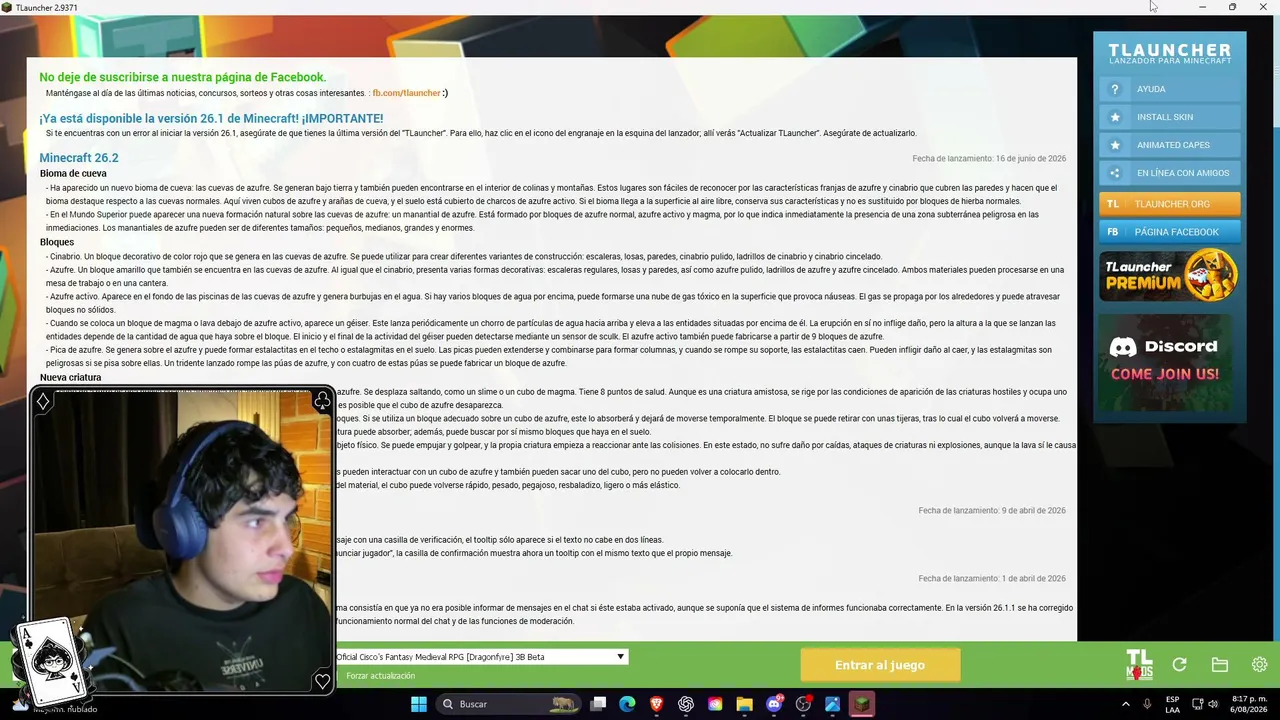Open the Windows Start menu
The height and width of the screenshot is (720, 1280).
[419, 704]
